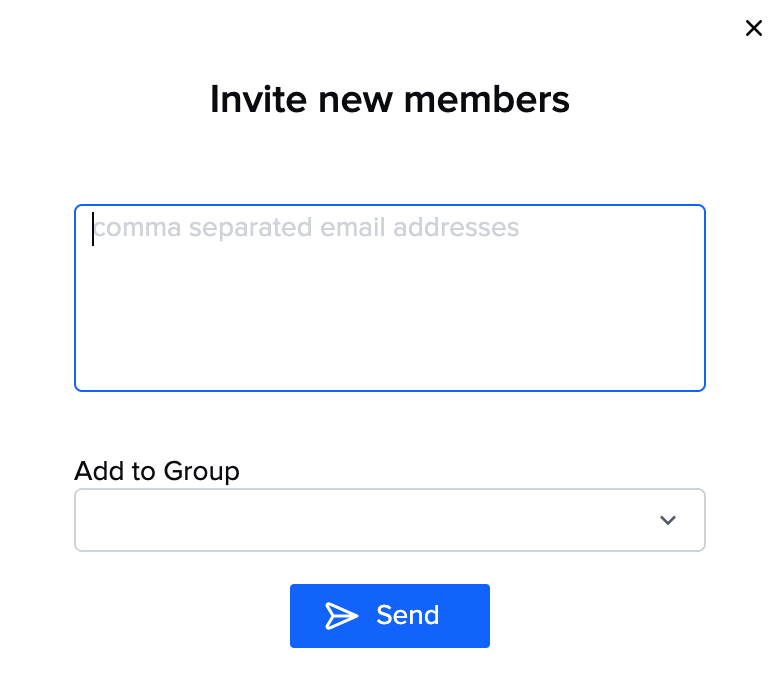Click the paper plane icon on Send
This screenshot has width=782, height=682.
pos(341,615)
